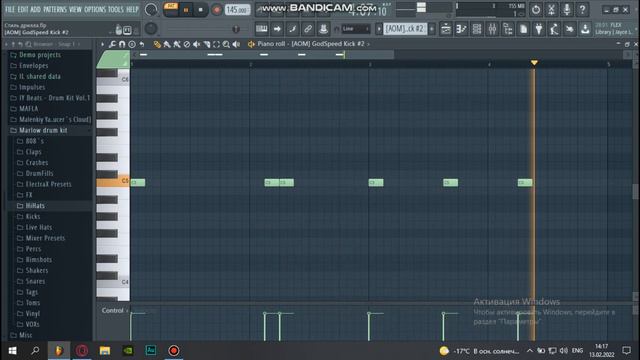640x360 pixels.
Task: Click the tempo 145 display
Action: pyautogui.click(x=237, y=9)
